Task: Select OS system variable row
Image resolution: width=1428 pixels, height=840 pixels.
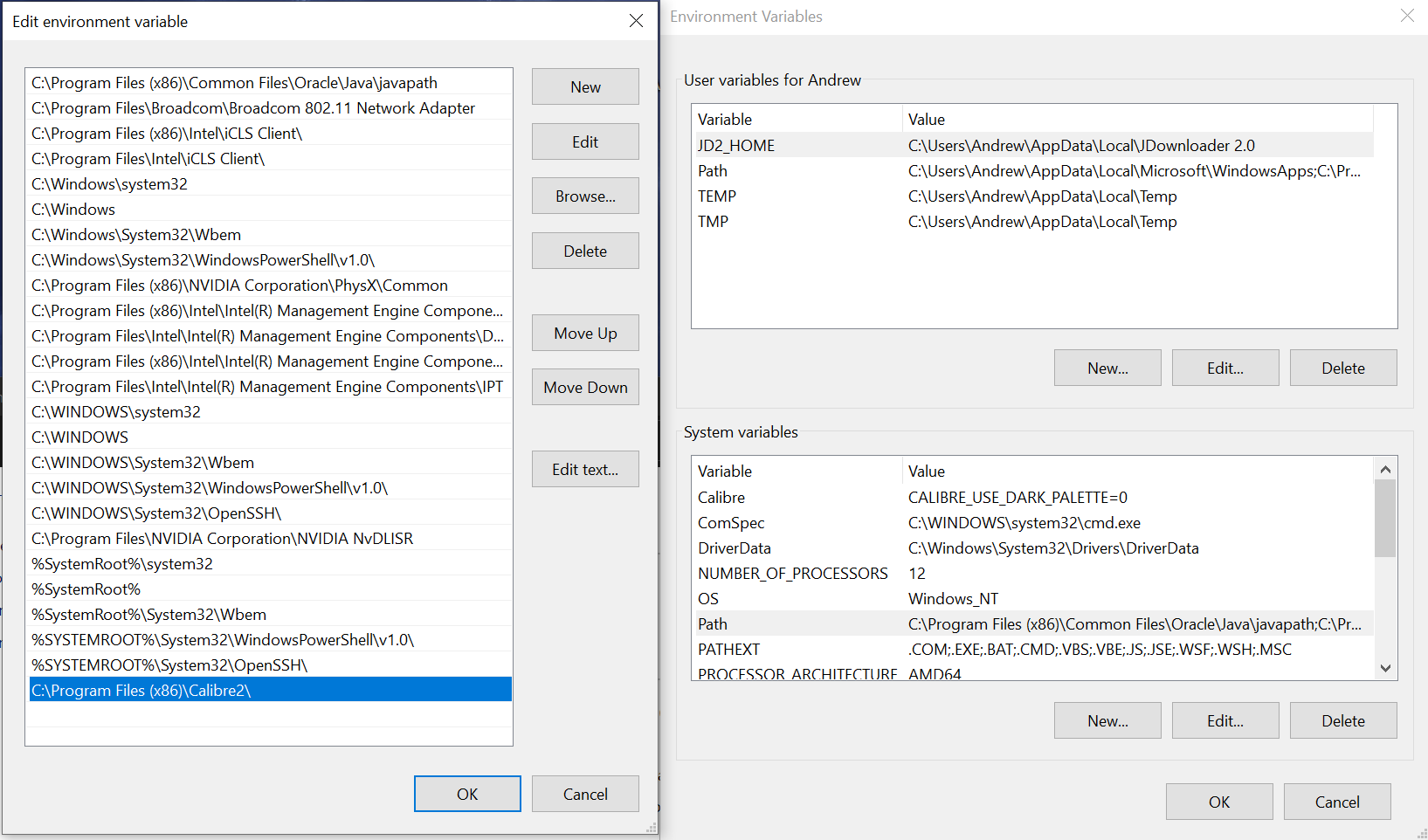Action: coord(1033,598)
